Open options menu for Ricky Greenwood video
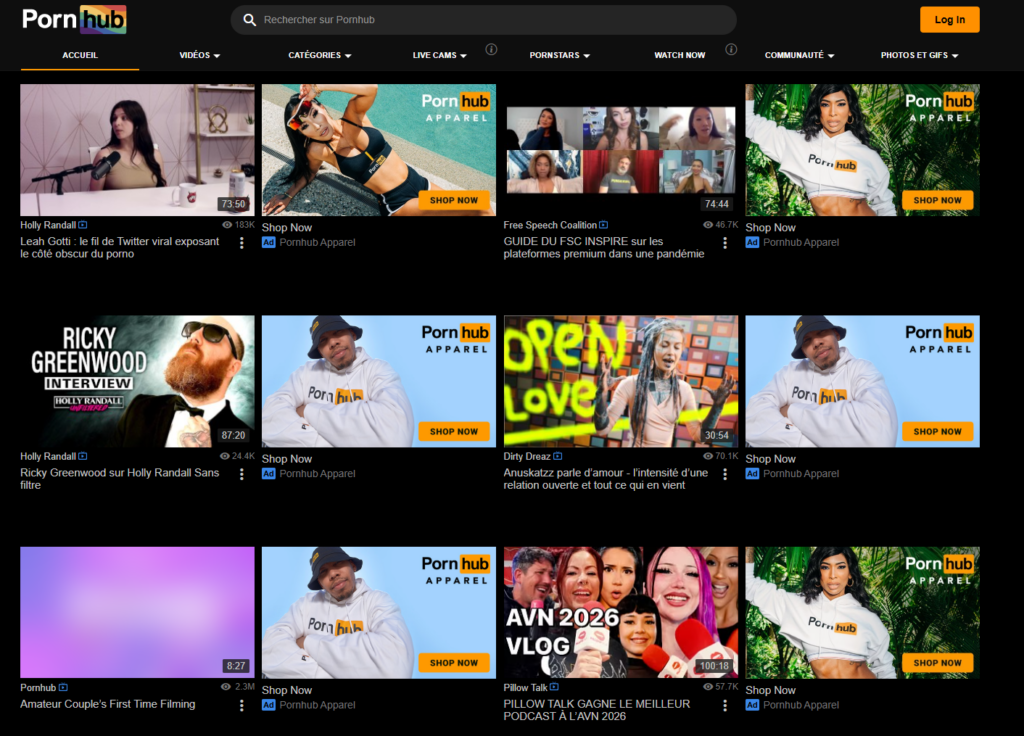This screenshot has width=1024, height=736. (x=242, y=474)
